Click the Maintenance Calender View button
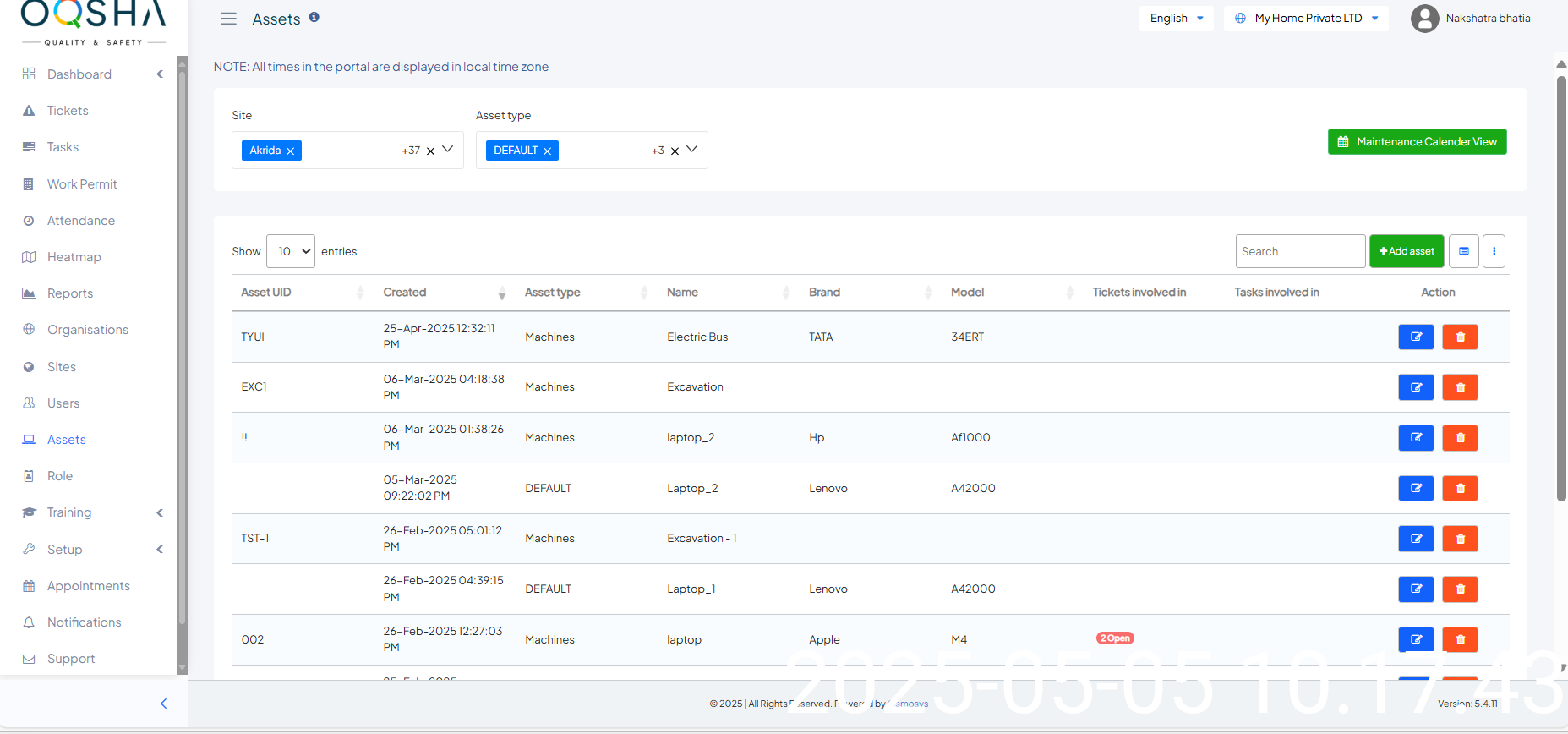Viewport: 1568px width, 734px height. (1417, 142)
